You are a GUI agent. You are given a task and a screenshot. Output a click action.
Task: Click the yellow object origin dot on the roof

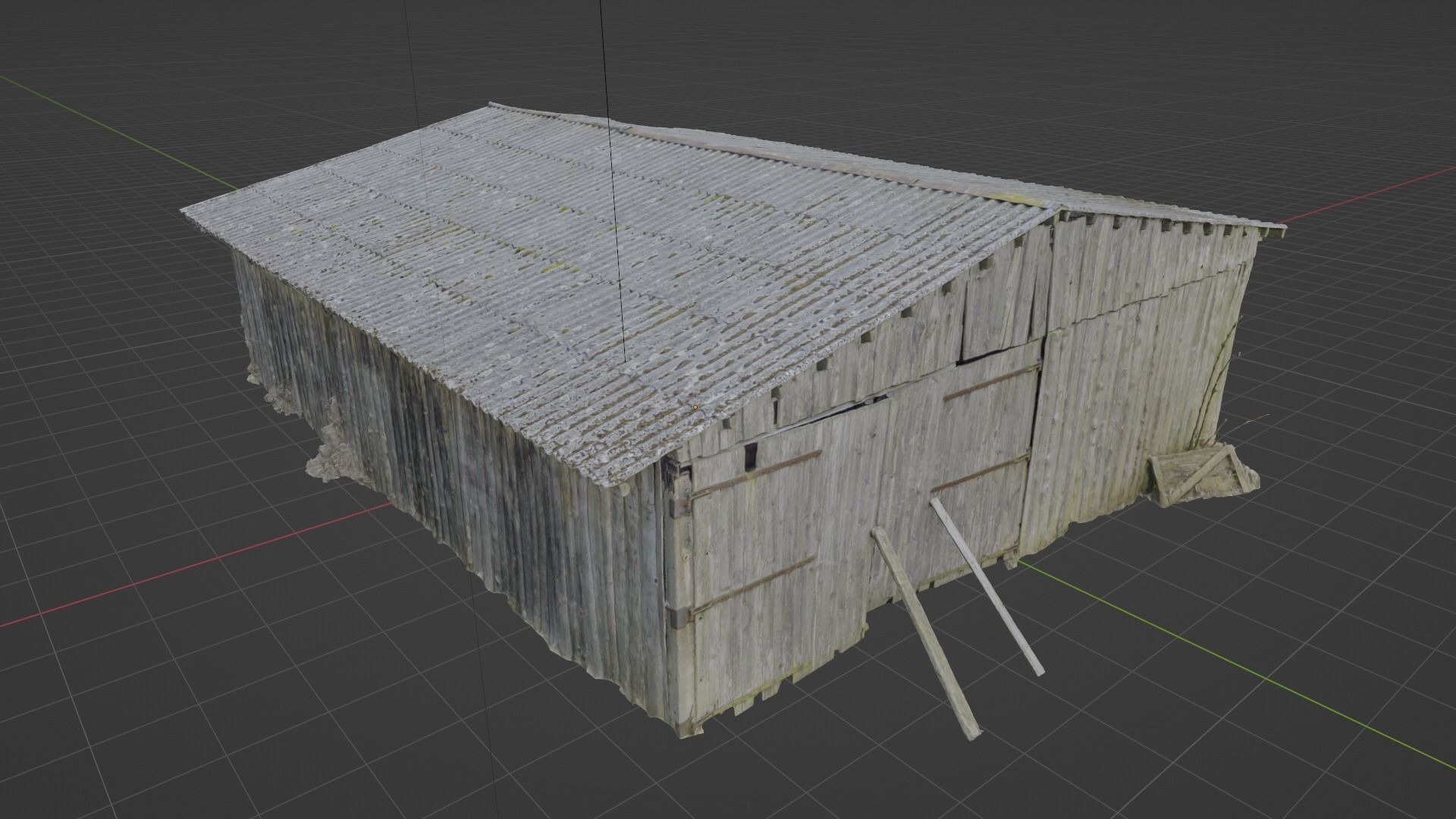click(x=695, y=407)
